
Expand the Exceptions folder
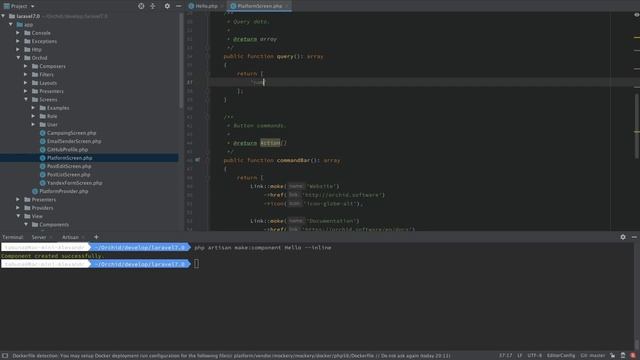tap(18, 41)
